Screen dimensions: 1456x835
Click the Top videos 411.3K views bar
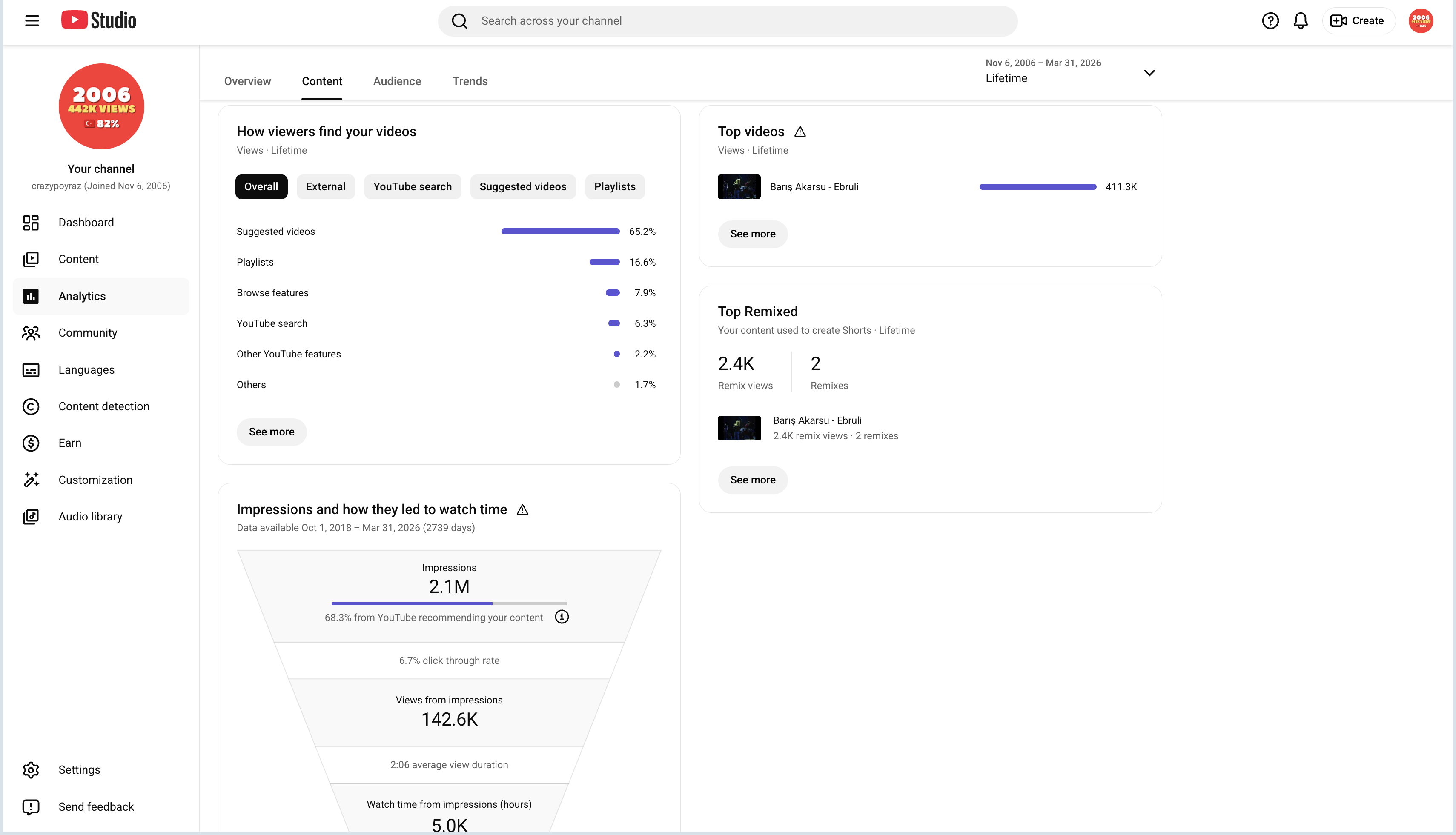click(1038, 187)
